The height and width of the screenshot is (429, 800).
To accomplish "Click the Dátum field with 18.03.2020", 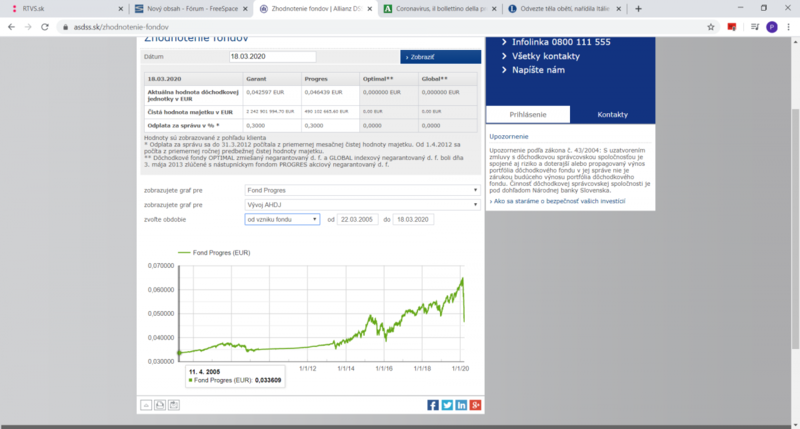I will coord(272,57).
